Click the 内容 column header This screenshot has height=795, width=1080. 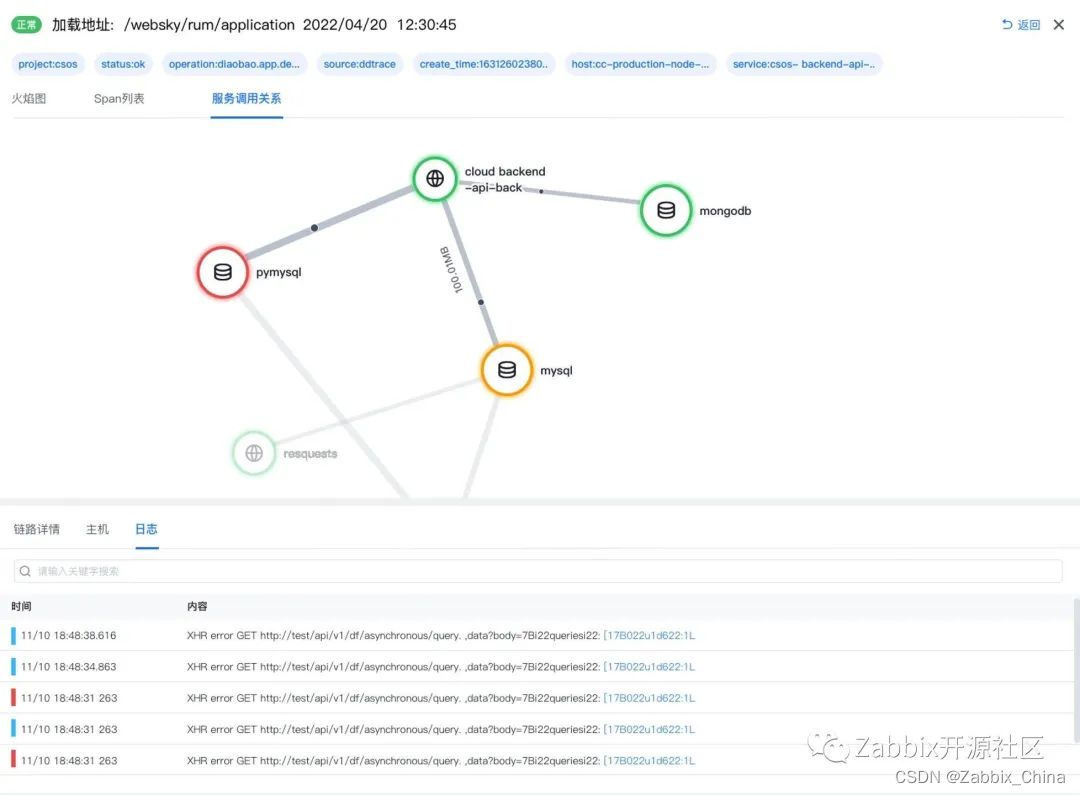click(x=197, y=606)
